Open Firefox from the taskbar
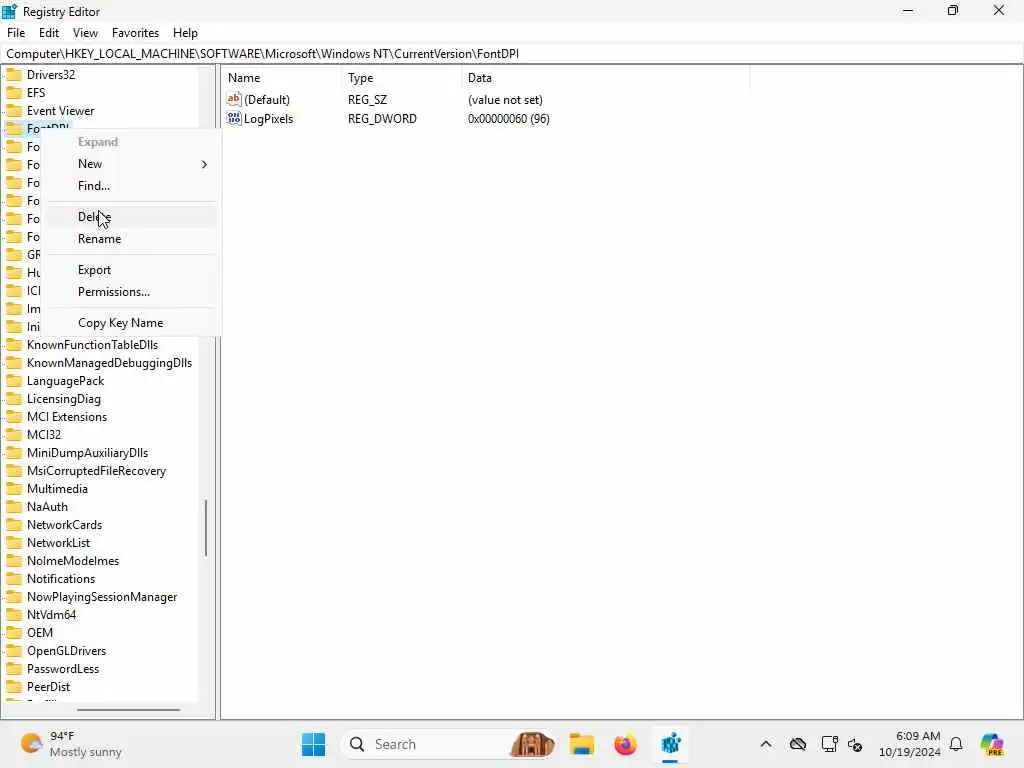This screenshot has height=768, width=1024. [626, 744]
